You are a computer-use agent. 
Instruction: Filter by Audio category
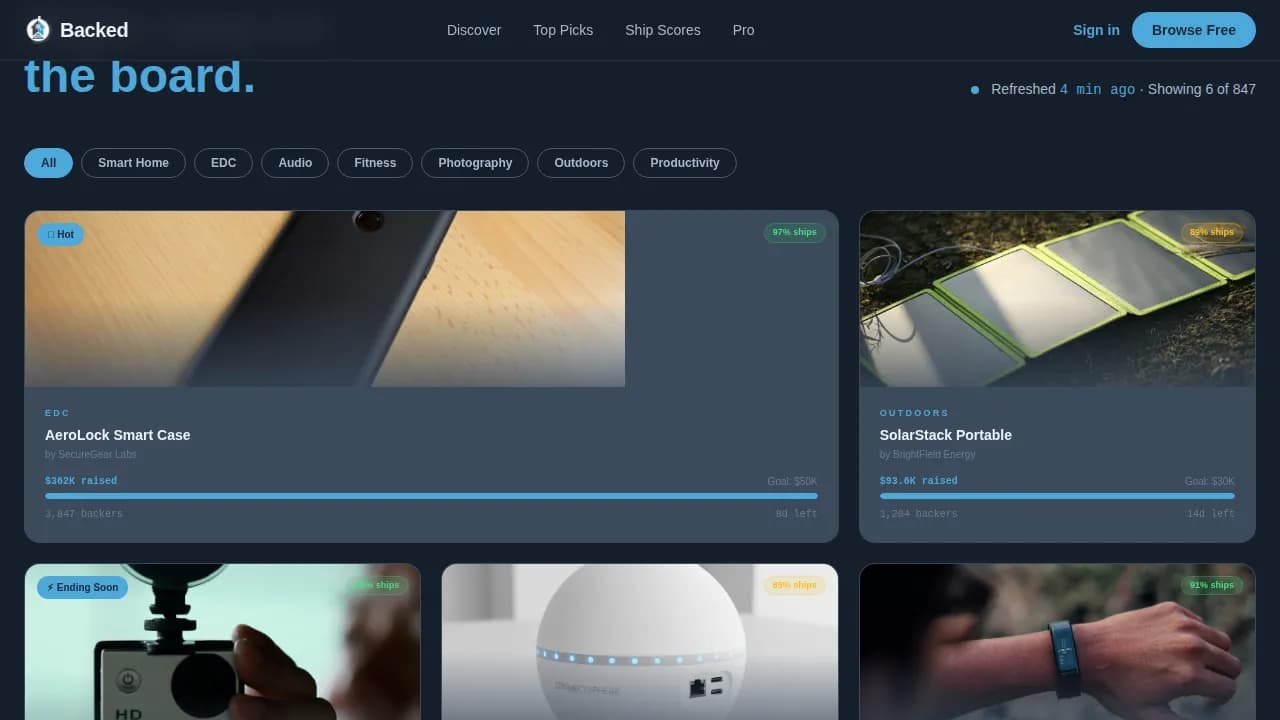(295, 163)
